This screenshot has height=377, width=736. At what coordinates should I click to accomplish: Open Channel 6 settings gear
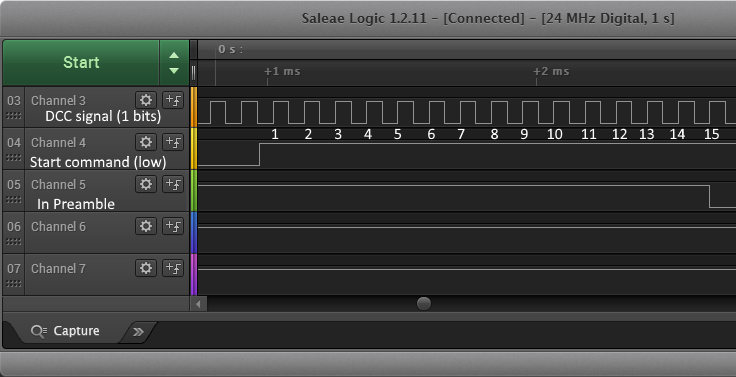click(146, 226)
